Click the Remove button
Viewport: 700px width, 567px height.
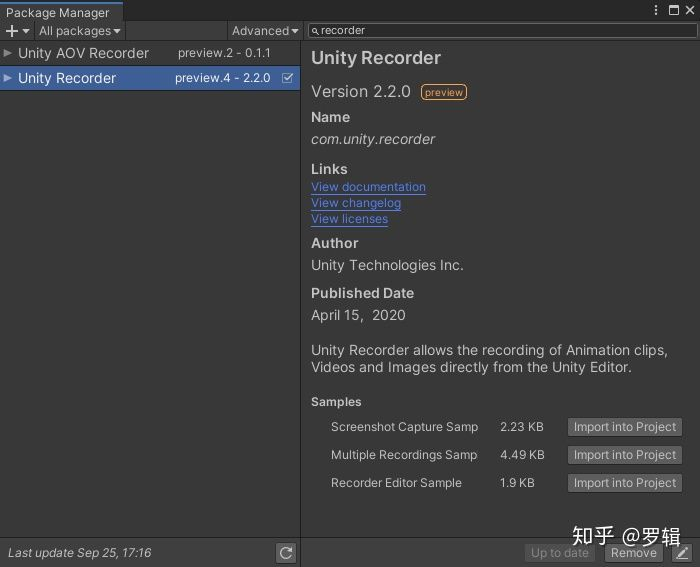point(633,553)
